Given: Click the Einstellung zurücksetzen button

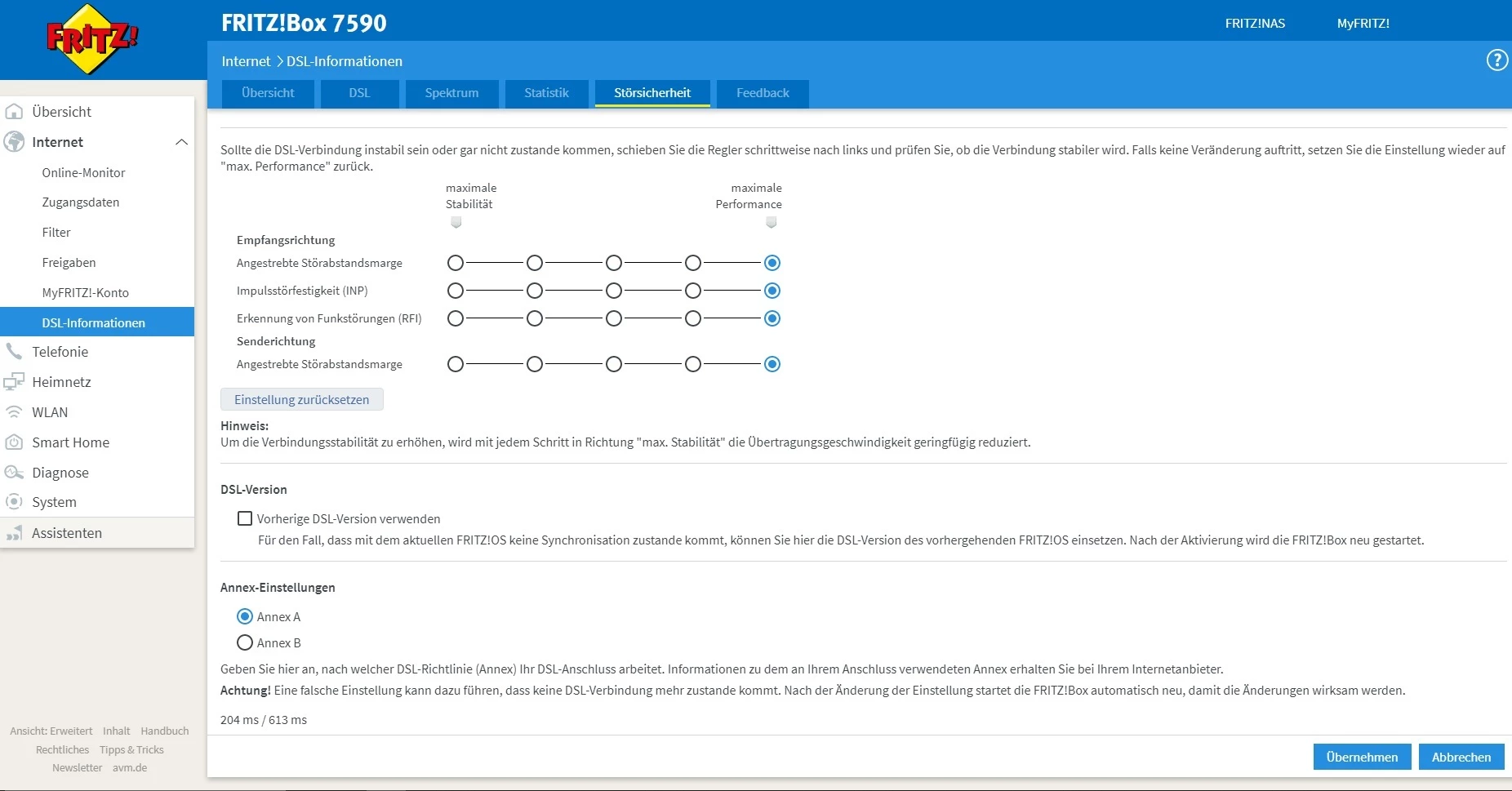Looking at the screenshot, I should coord(302,399).
